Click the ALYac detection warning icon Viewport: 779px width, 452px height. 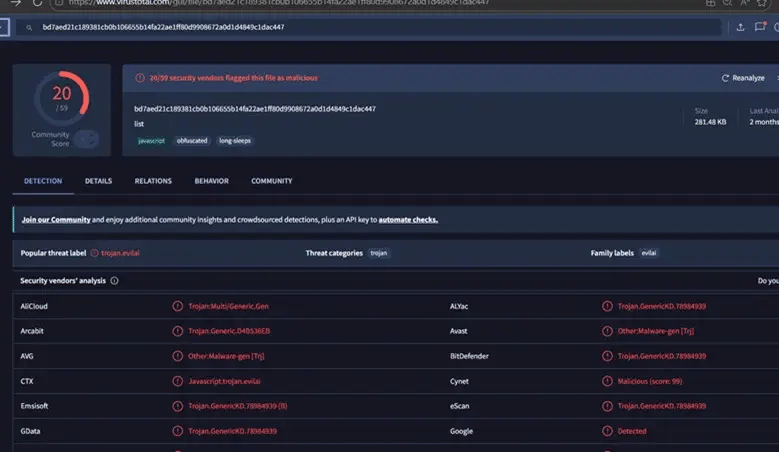point(607,306)
